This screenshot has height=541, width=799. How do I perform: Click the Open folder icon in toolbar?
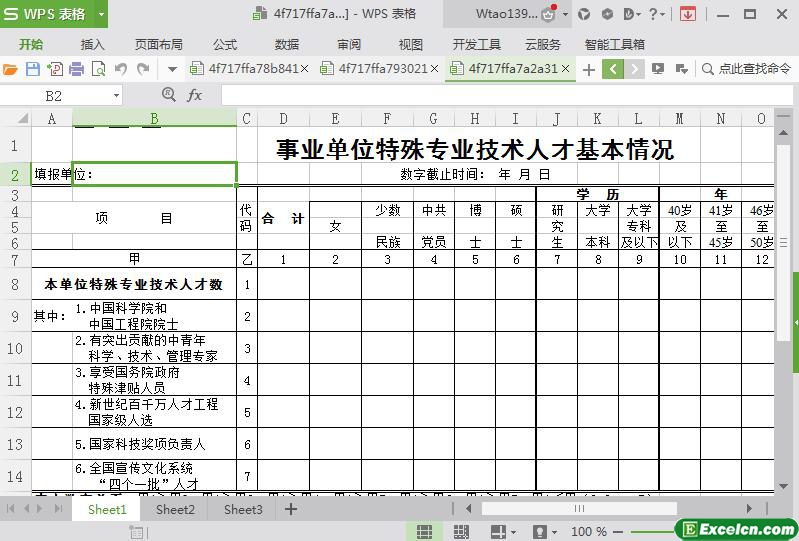coord(11,69)
